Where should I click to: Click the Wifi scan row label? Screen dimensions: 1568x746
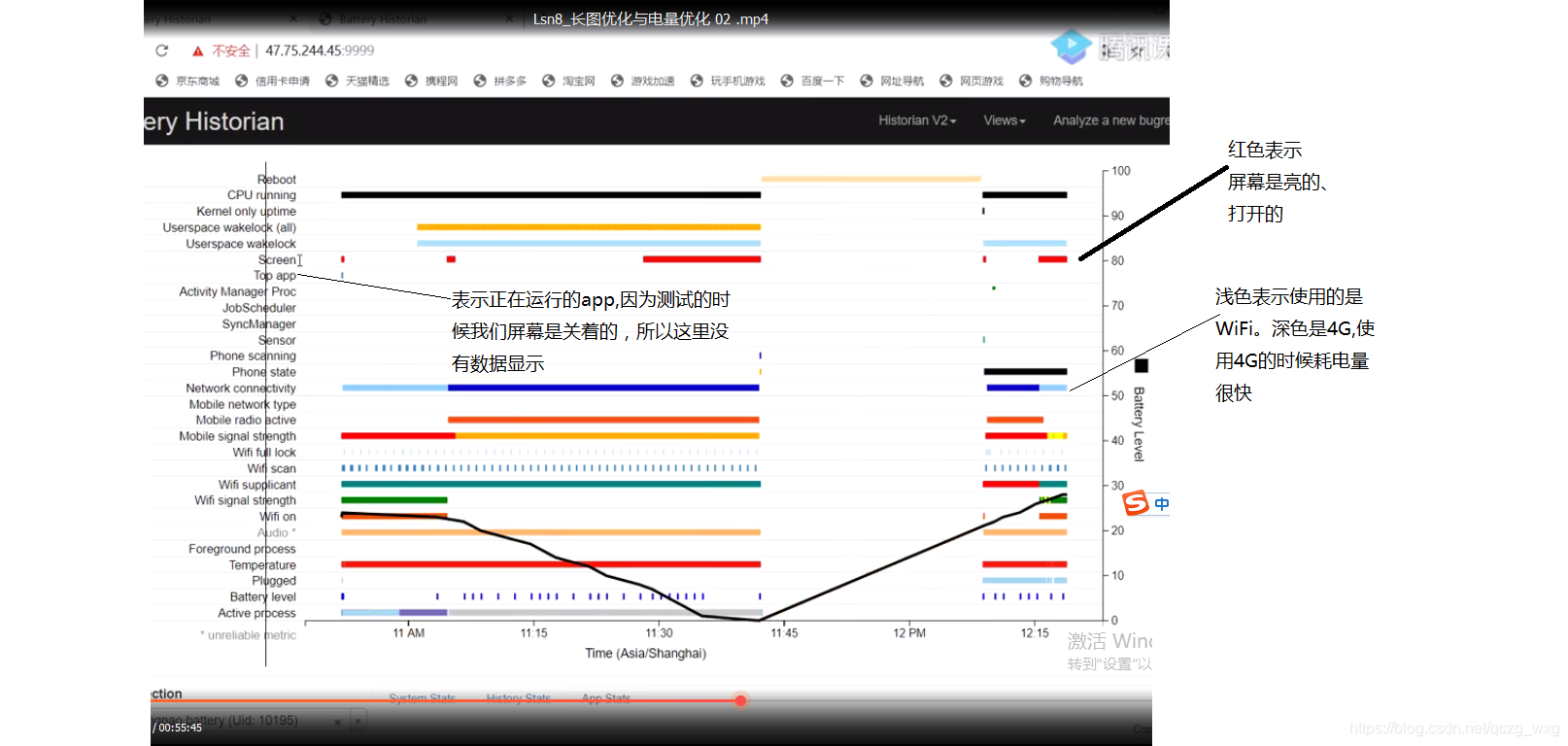[x=271, y=468]
